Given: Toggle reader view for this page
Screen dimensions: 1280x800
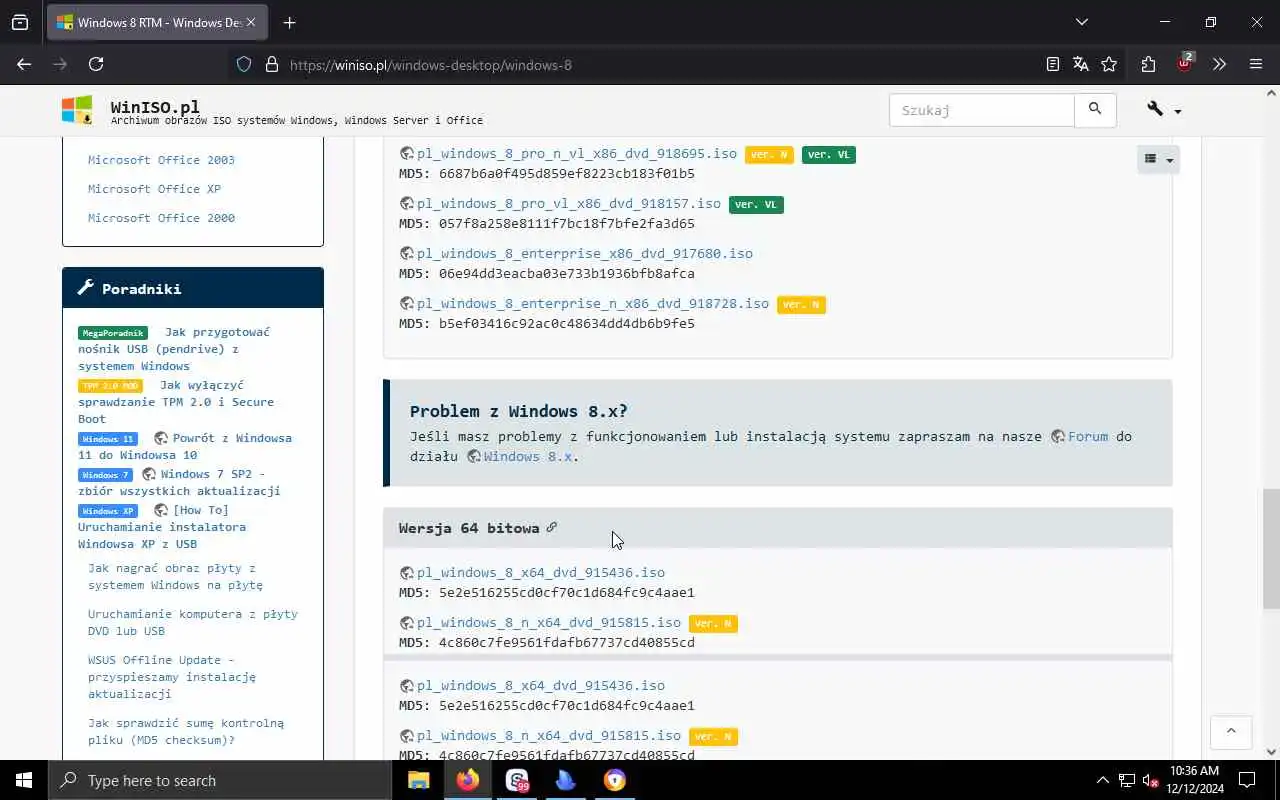Looking at the screenshot, I should click(1052, 64).
